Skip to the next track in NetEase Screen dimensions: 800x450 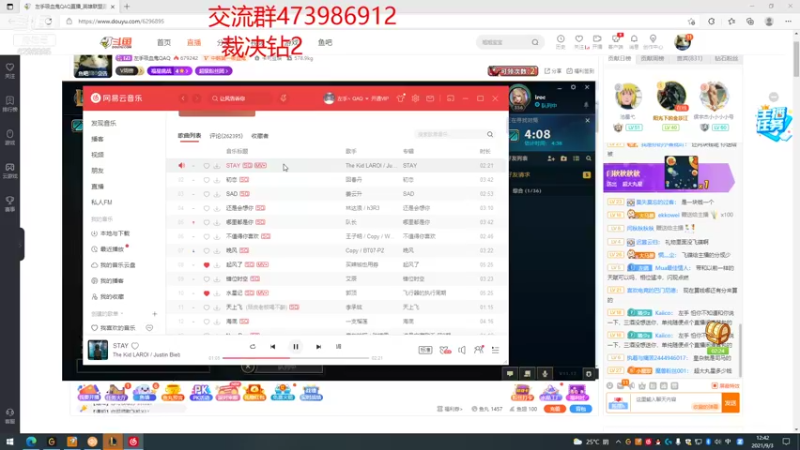click(318, 347)
